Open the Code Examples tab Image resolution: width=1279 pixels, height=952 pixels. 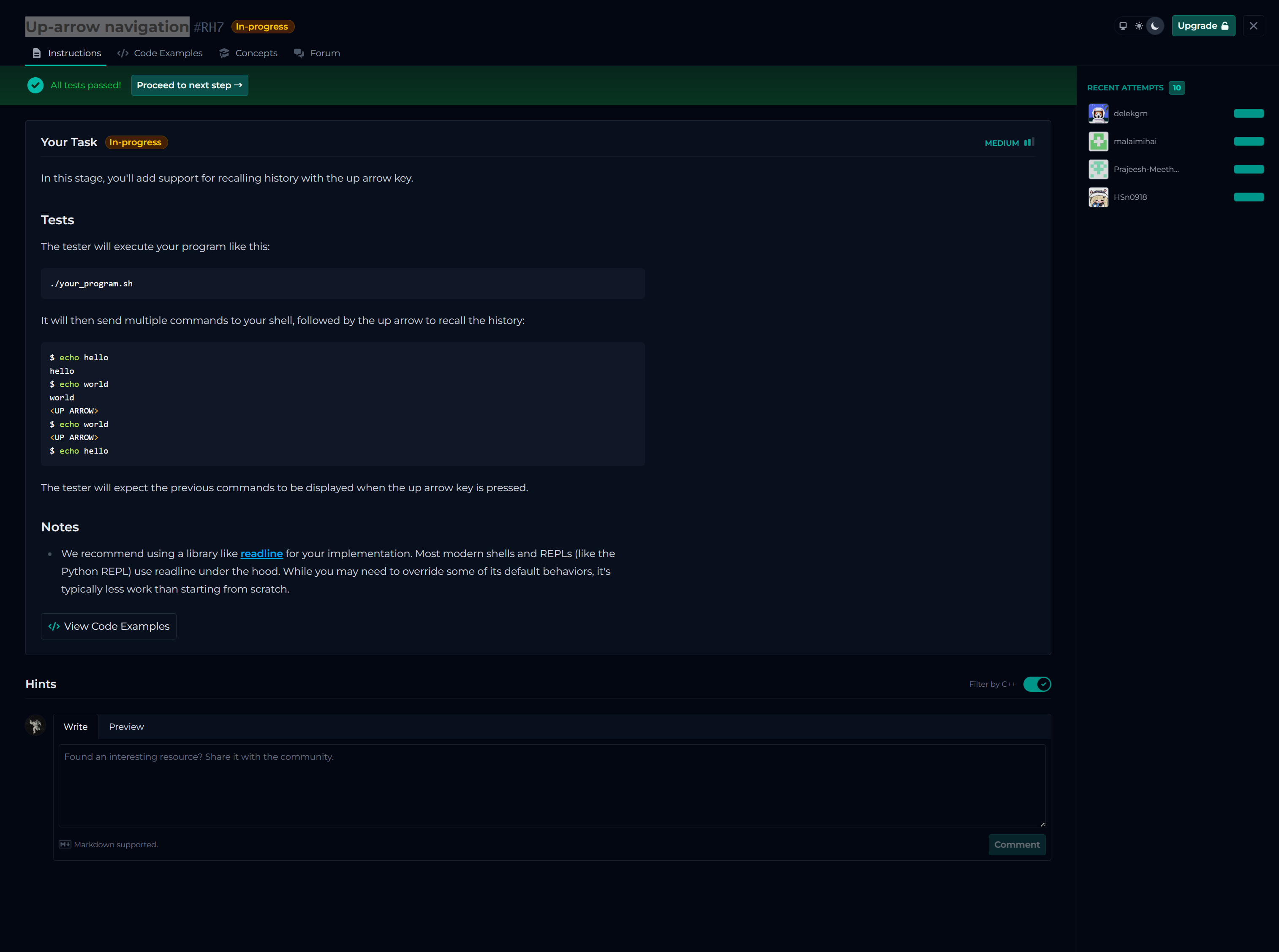160,53
